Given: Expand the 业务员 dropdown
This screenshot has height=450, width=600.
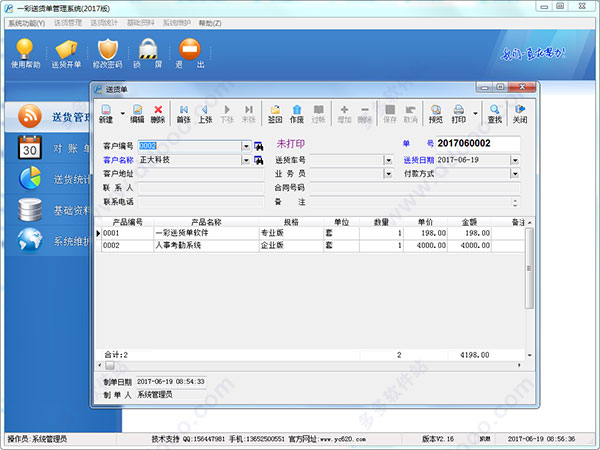Looking at the screenshot, I should pyautogui.click(x=389, y=174).
